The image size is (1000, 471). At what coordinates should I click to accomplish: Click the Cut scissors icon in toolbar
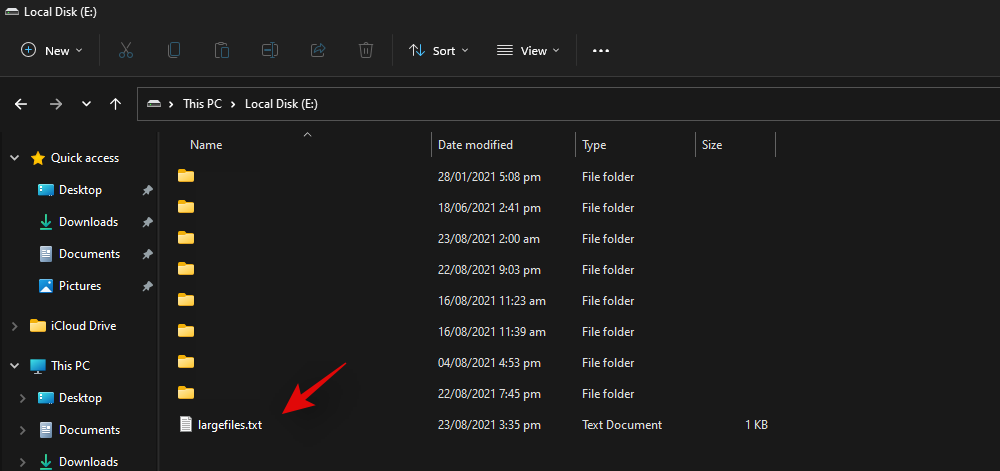pos(126,50)
